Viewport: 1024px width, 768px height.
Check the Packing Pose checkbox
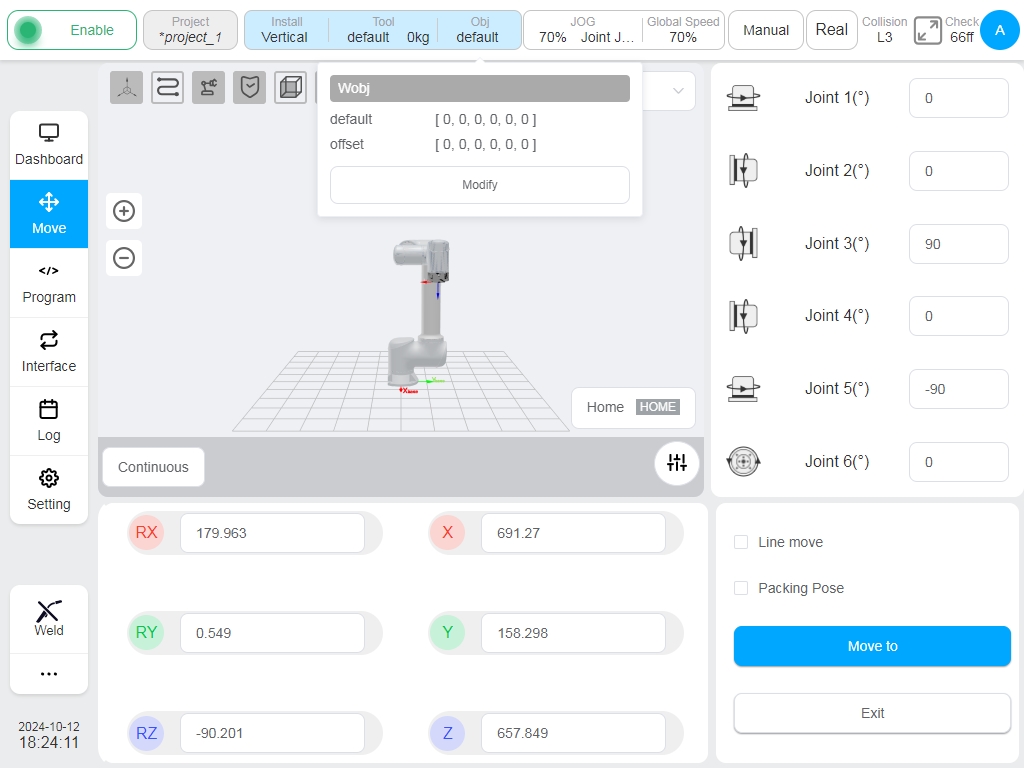click(741, 588)
